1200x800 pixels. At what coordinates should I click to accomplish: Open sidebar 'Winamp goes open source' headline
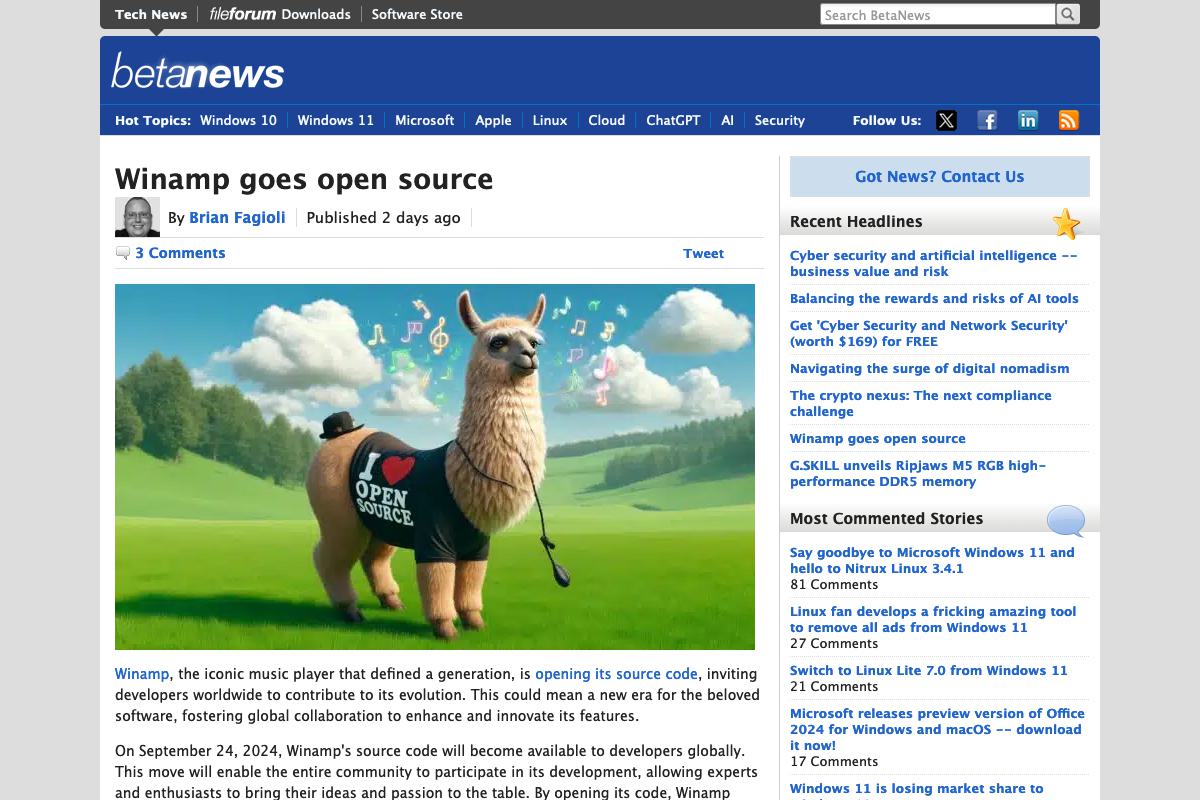point(878,438)
